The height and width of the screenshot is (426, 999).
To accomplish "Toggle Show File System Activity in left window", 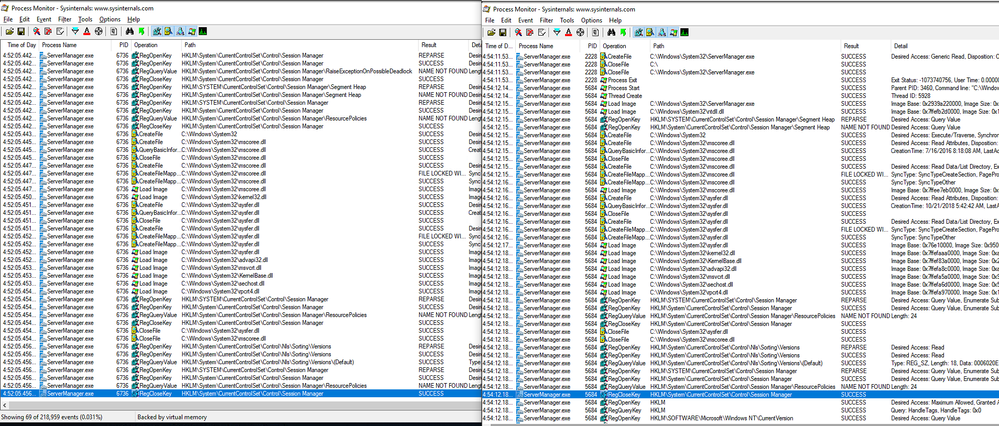I will [169, 31].
